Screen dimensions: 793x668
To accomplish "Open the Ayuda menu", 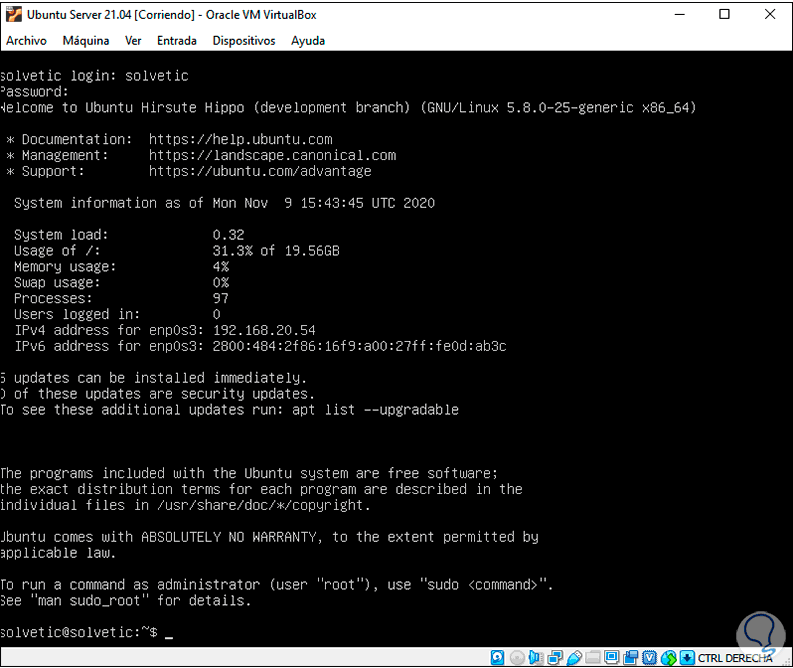I will tap(307, 40).
